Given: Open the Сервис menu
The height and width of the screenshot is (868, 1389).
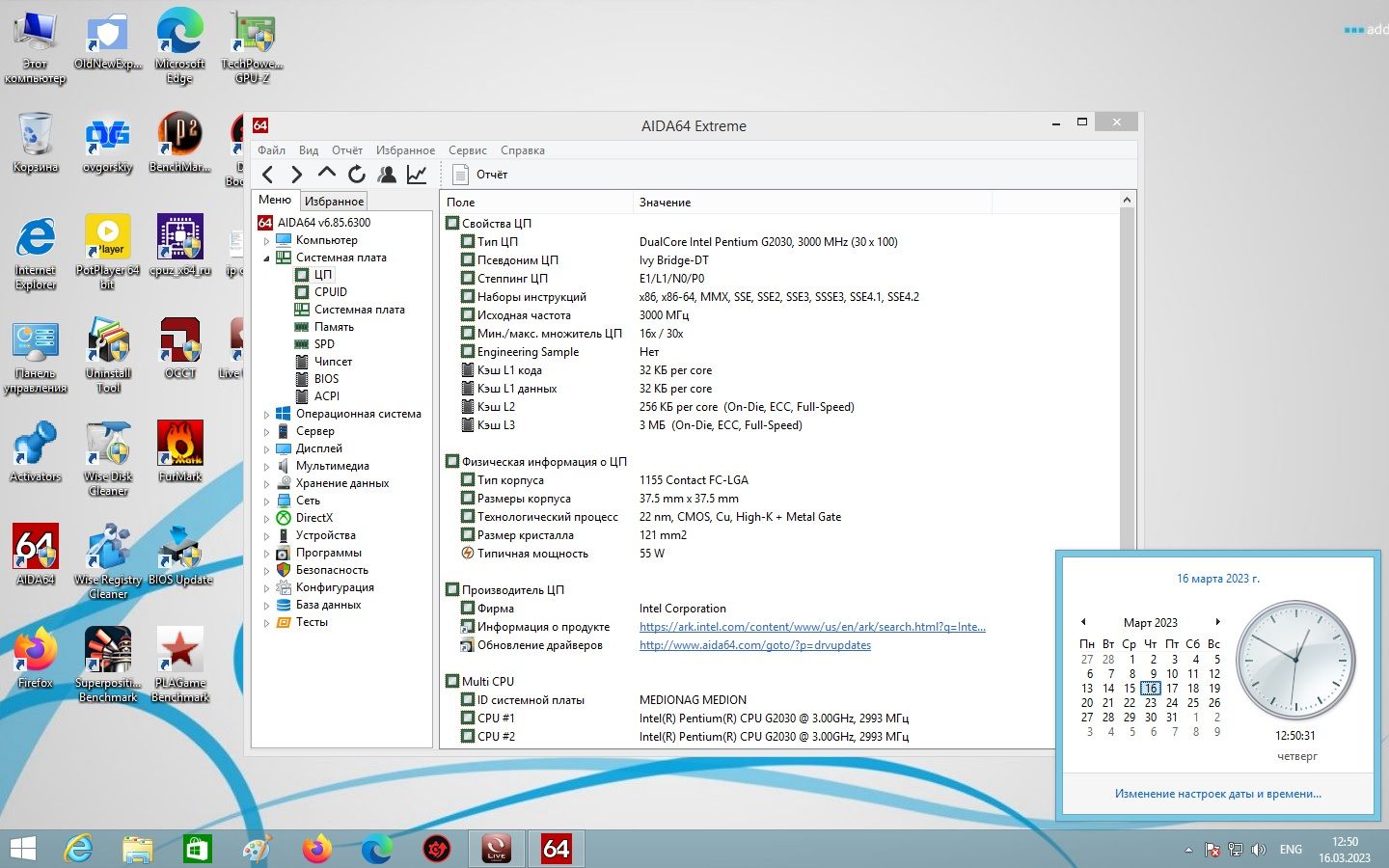Looking at the screenshot, I should [x=468, y=150].
